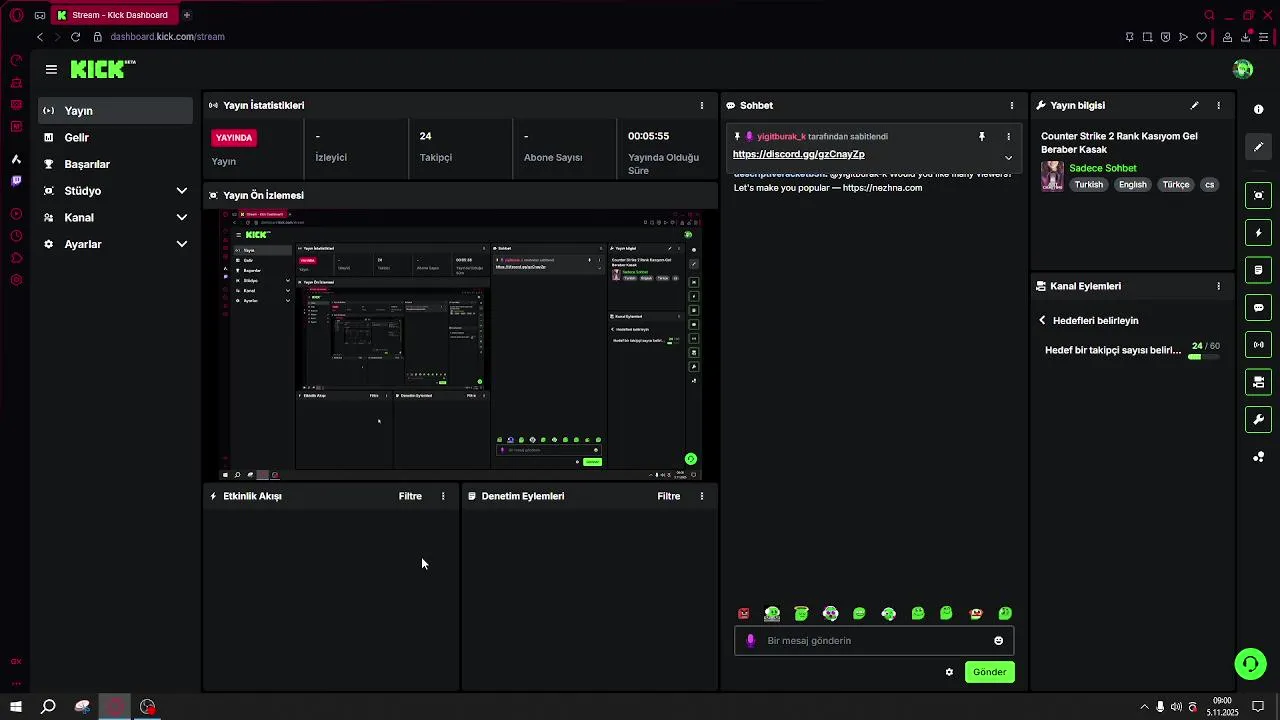1280x720 pixels.
Task: Open Yayın in the sidebar
Action: tap(115, 111)
